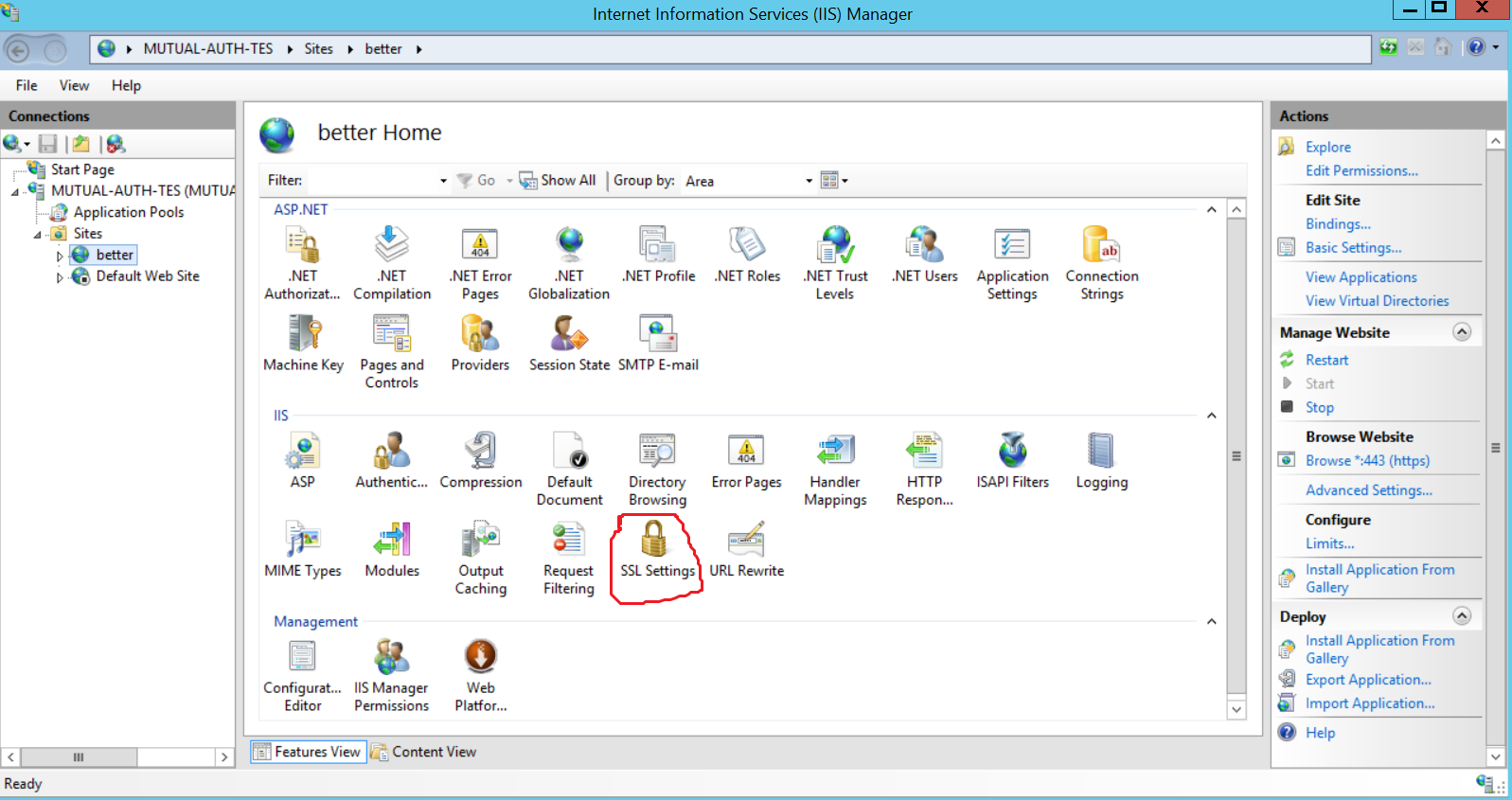Open Advanced Settings link
The image size is (1512, 800).
1369,489
